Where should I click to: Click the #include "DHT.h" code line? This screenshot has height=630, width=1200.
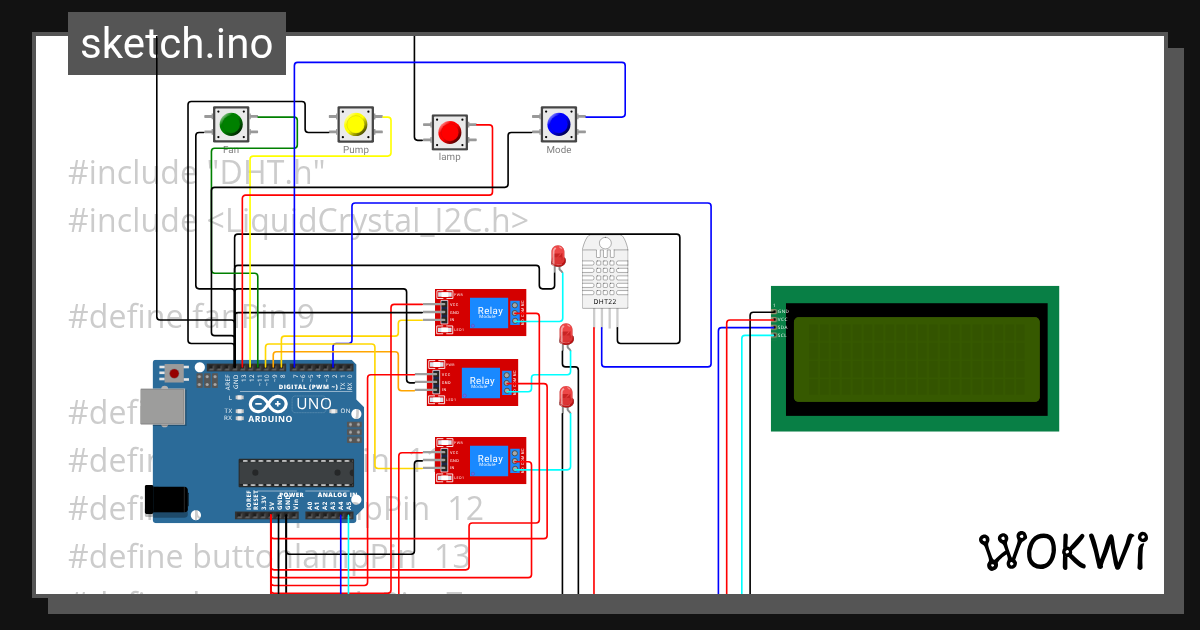tap(197, 172)
